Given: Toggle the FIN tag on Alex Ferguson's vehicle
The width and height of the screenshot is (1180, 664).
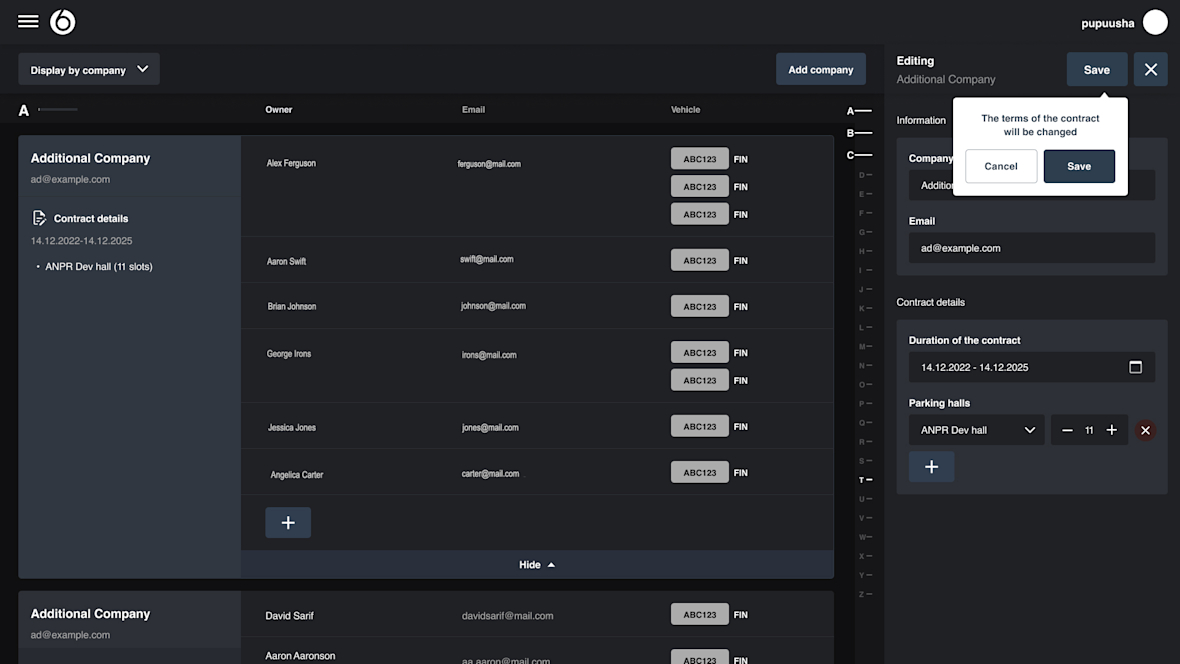Looking at the screenshot, I should pyautogui.click(x=740, y=158).
